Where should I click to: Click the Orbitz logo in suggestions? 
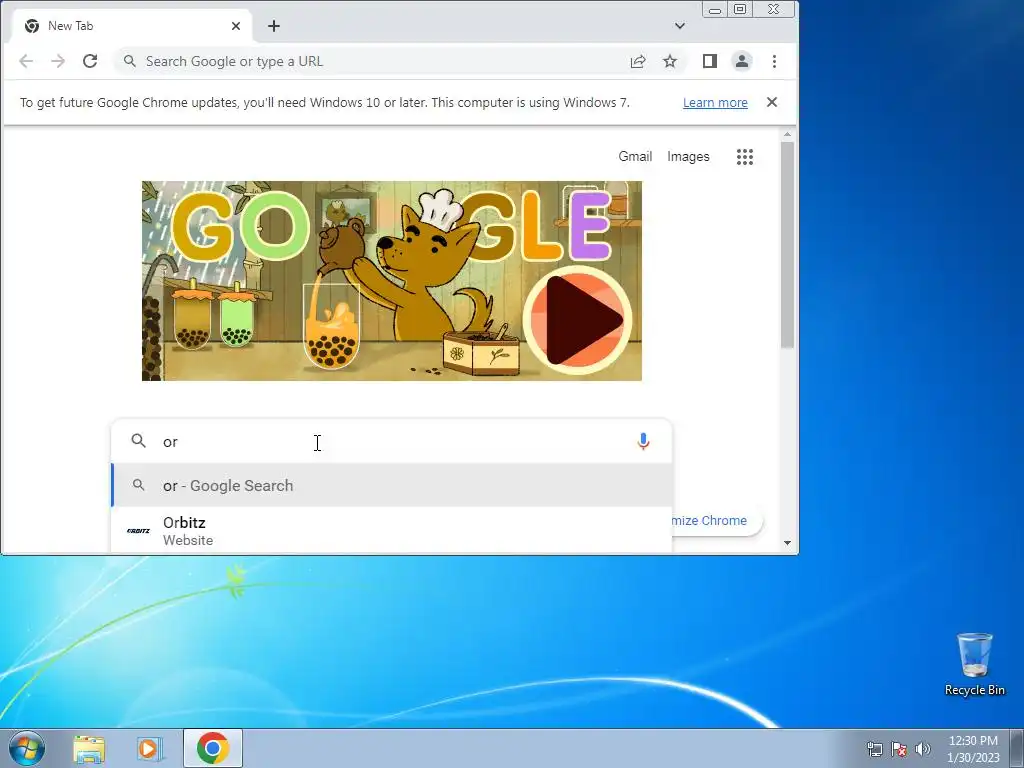[x=138, y=530]
